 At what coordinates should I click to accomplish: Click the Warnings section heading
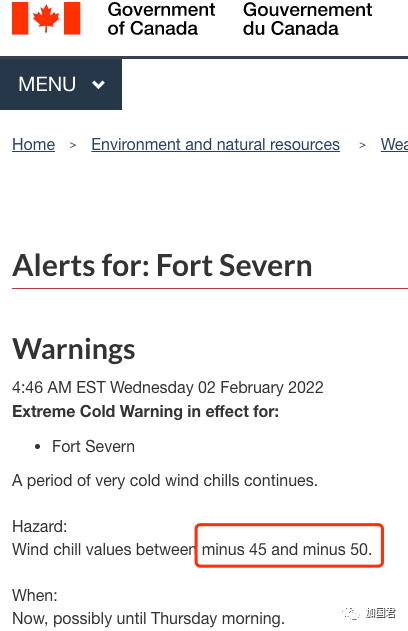pos(74,349)
